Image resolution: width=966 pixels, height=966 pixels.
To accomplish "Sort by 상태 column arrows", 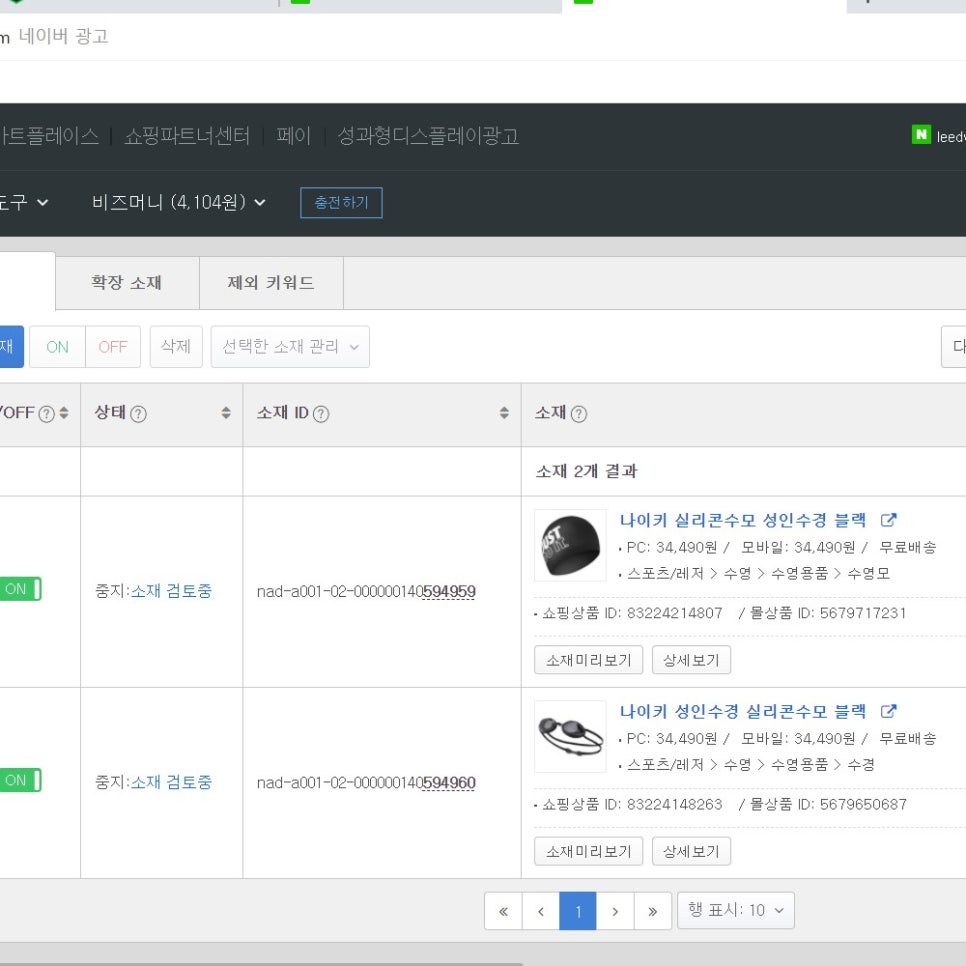I will pyautogui.click(x=226, y=413).
